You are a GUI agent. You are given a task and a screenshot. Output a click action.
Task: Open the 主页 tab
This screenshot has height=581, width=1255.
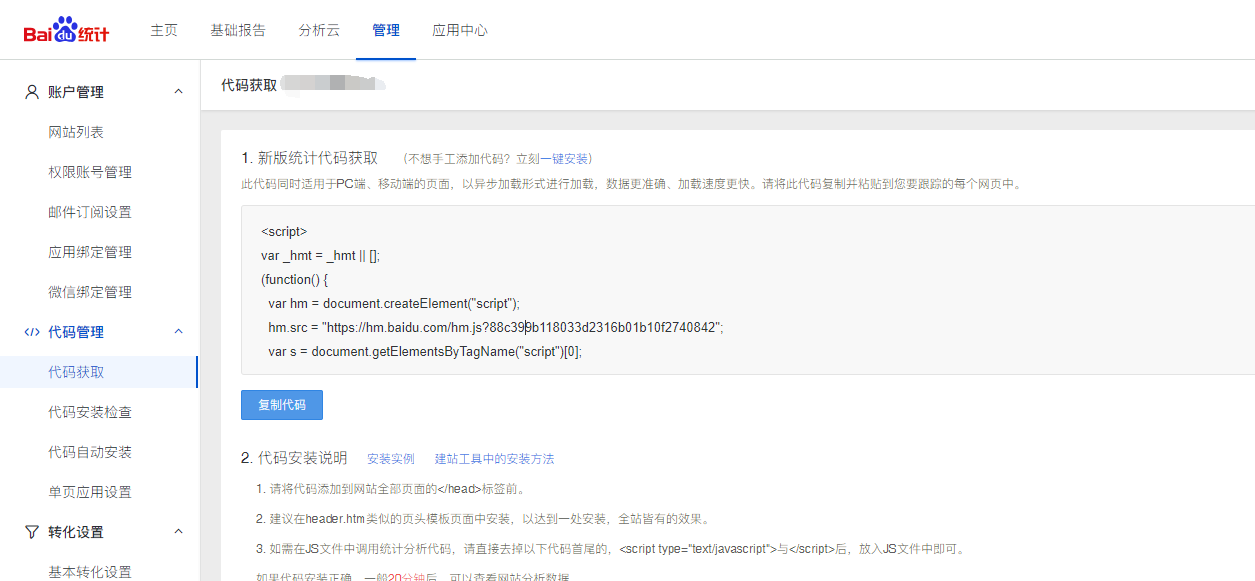click(x=164, y=30)
